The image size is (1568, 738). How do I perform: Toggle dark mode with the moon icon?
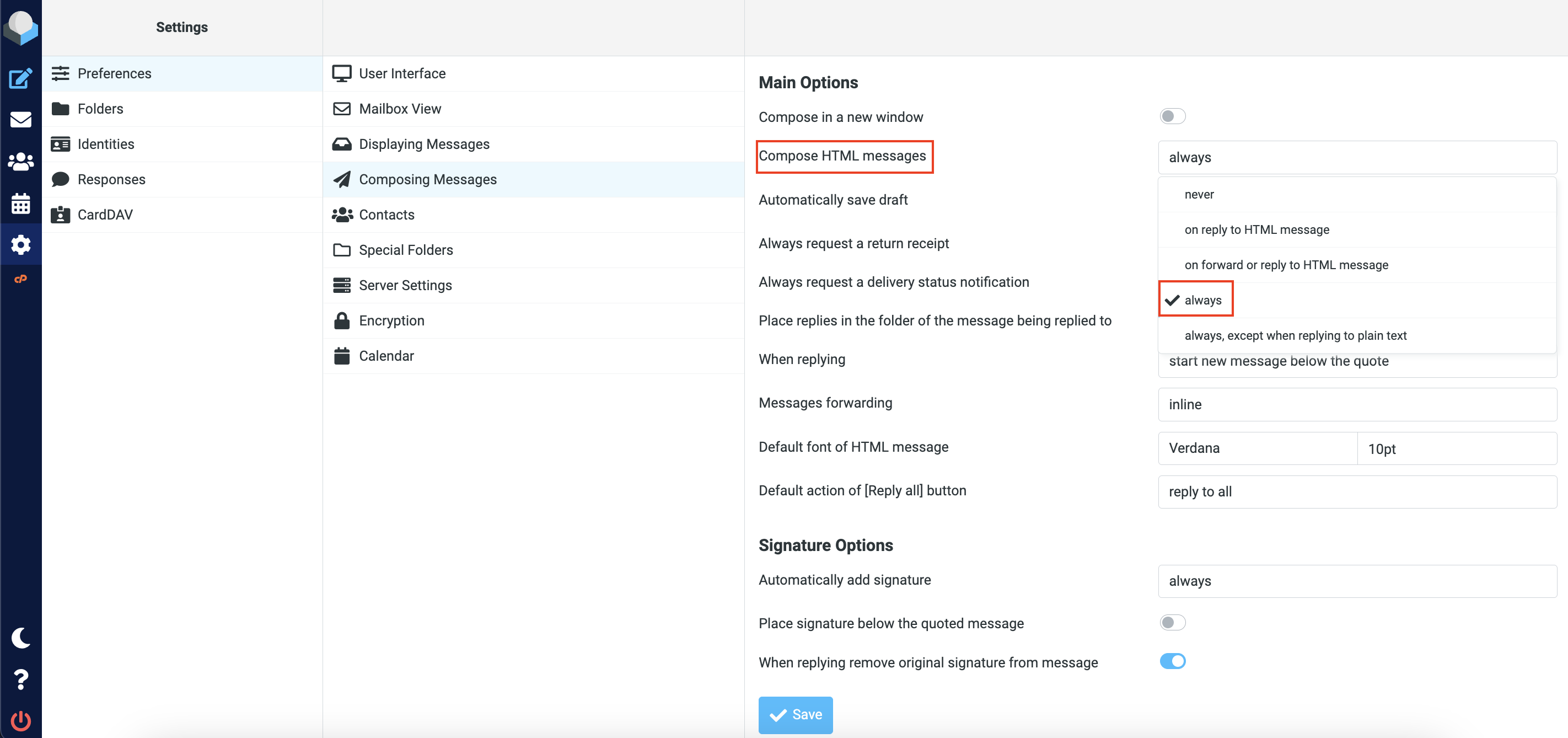[21, 638]
